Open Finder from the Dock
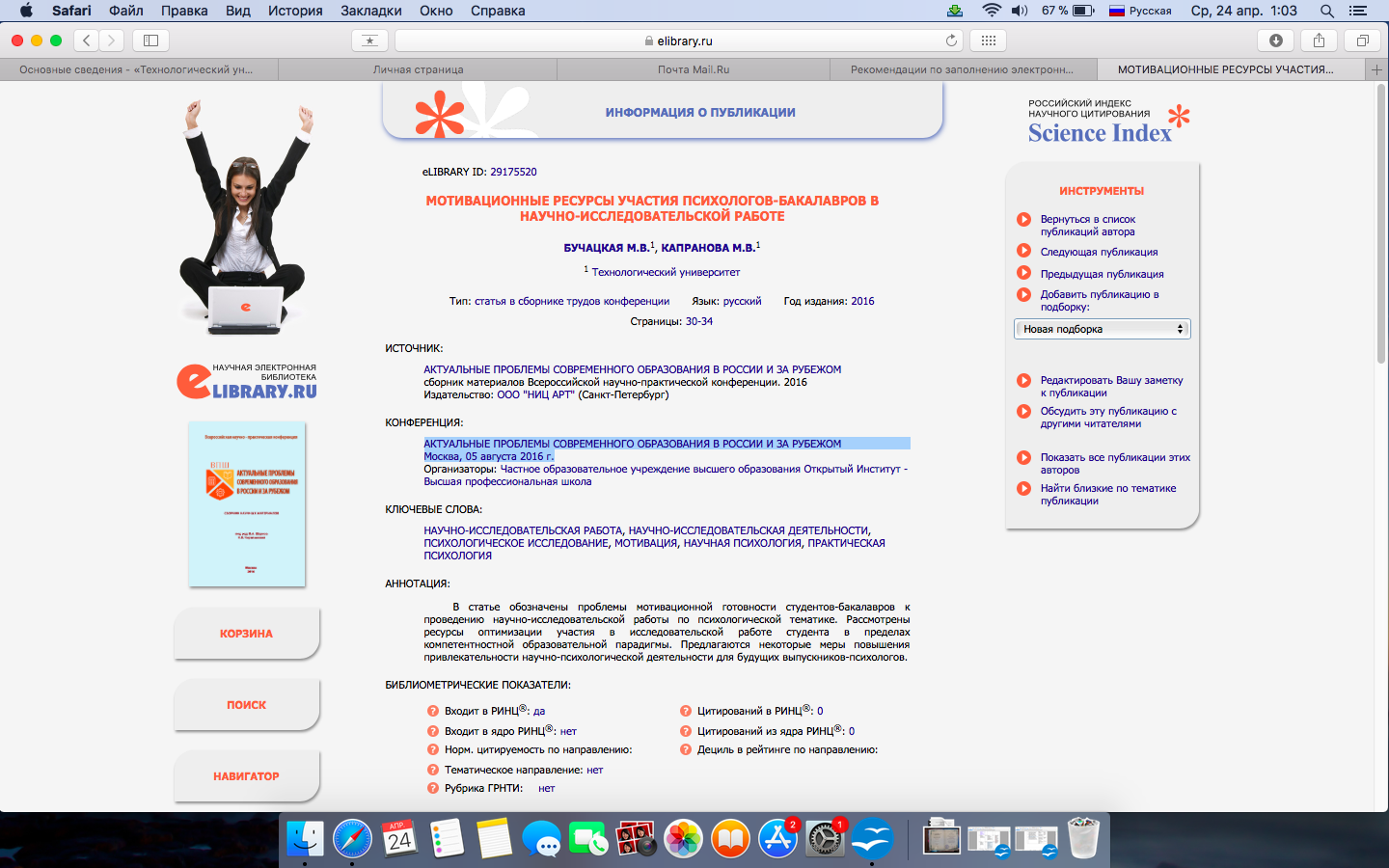The image size is (1389, 868). tap(306, 838)
